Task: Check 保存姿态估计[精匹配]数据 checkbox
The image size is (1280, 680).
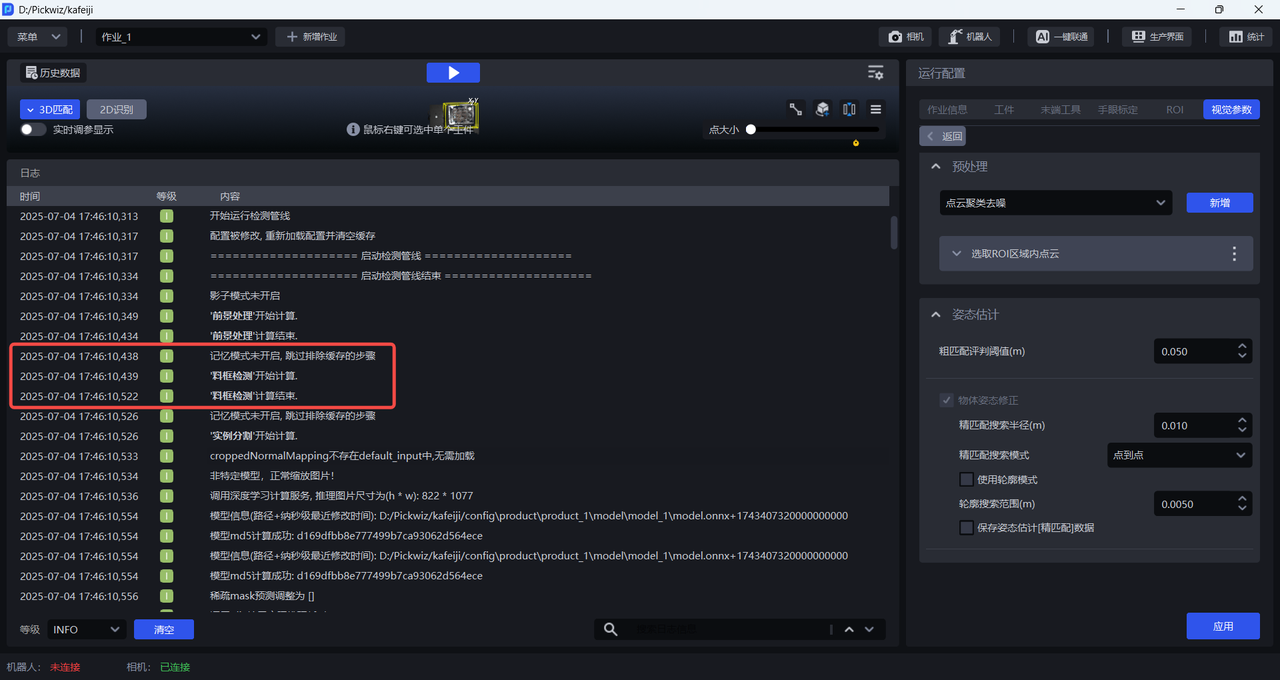Action: 966,527
